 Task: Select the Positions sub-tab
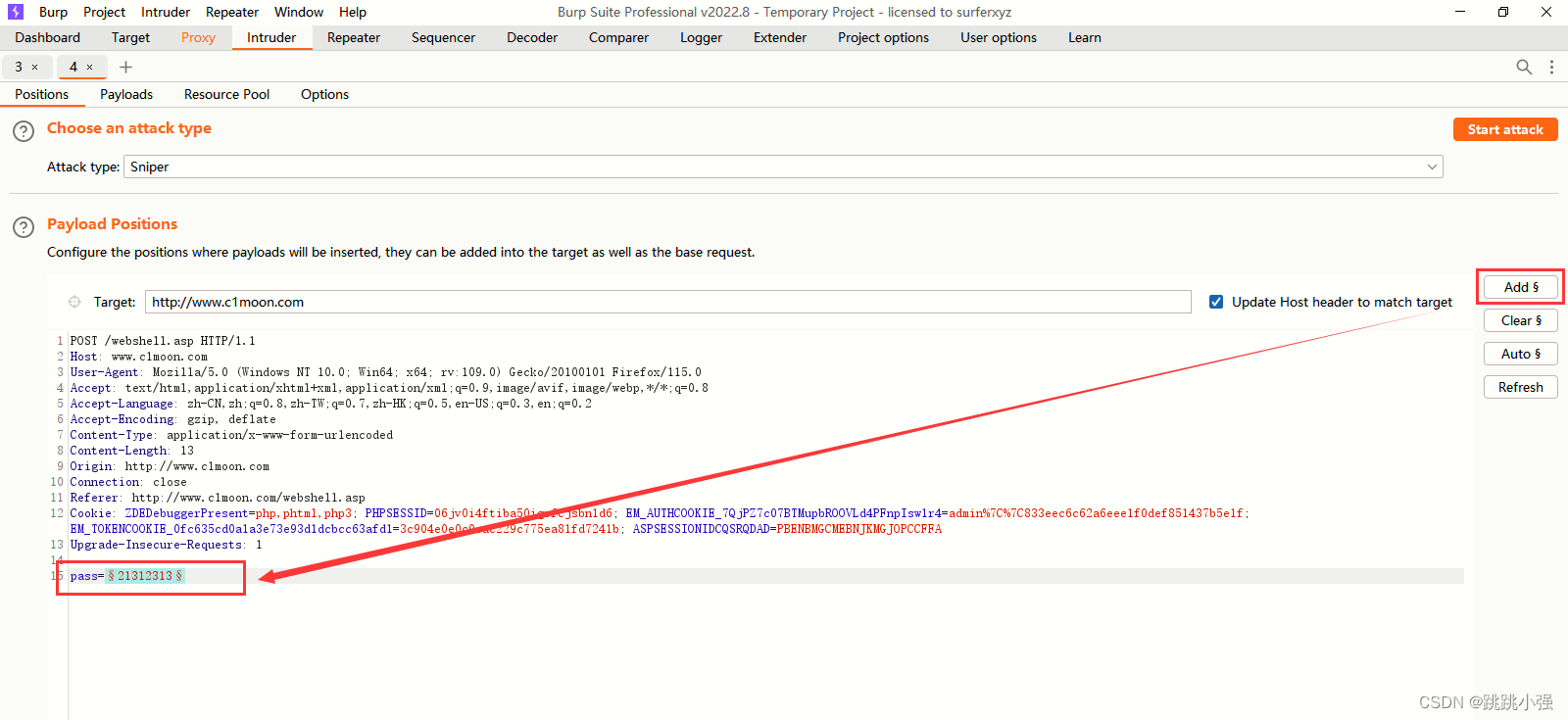coord(42,94)
